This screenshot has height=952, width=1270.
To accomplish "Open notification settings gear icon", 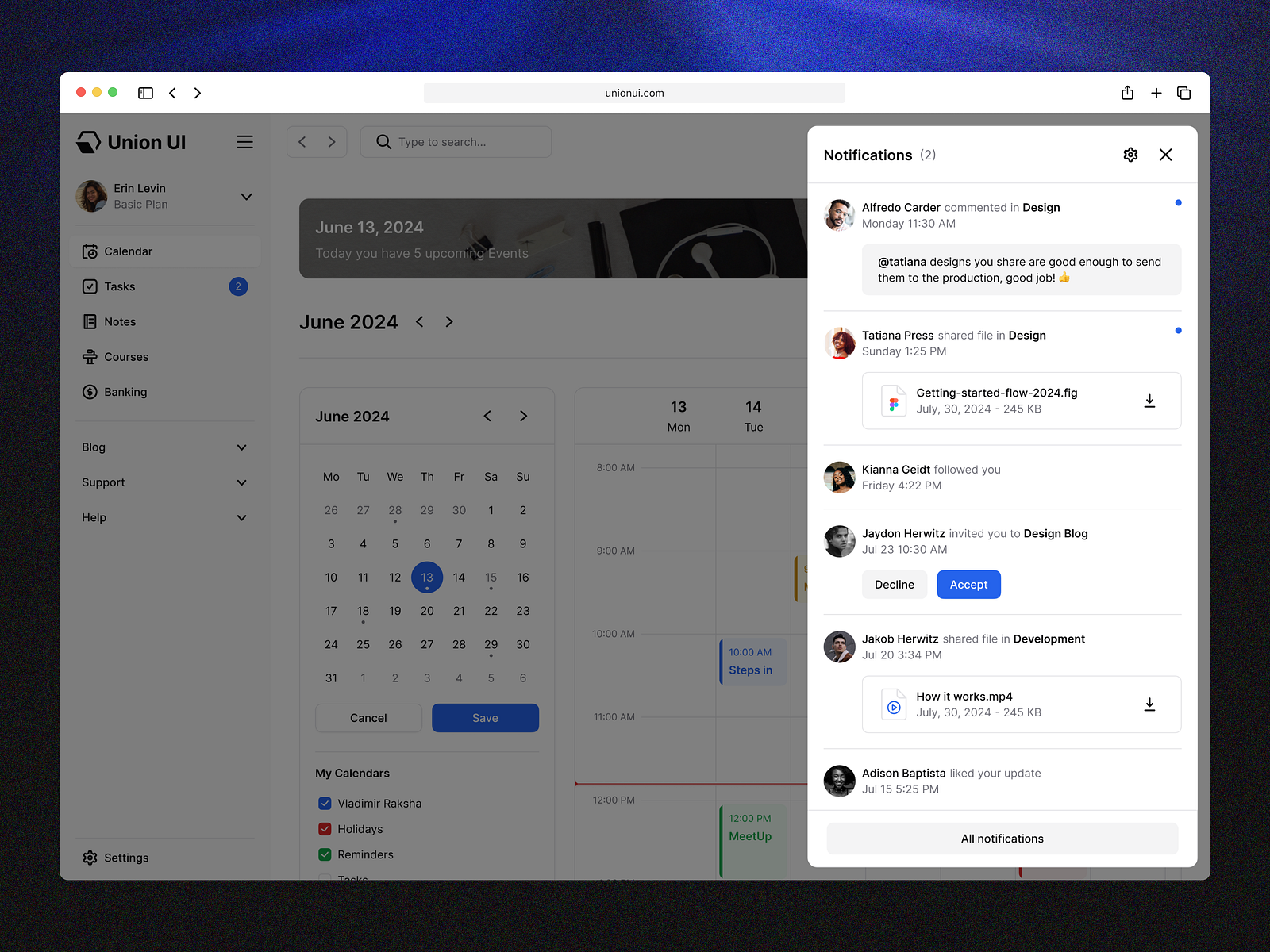I will 1130,154.
